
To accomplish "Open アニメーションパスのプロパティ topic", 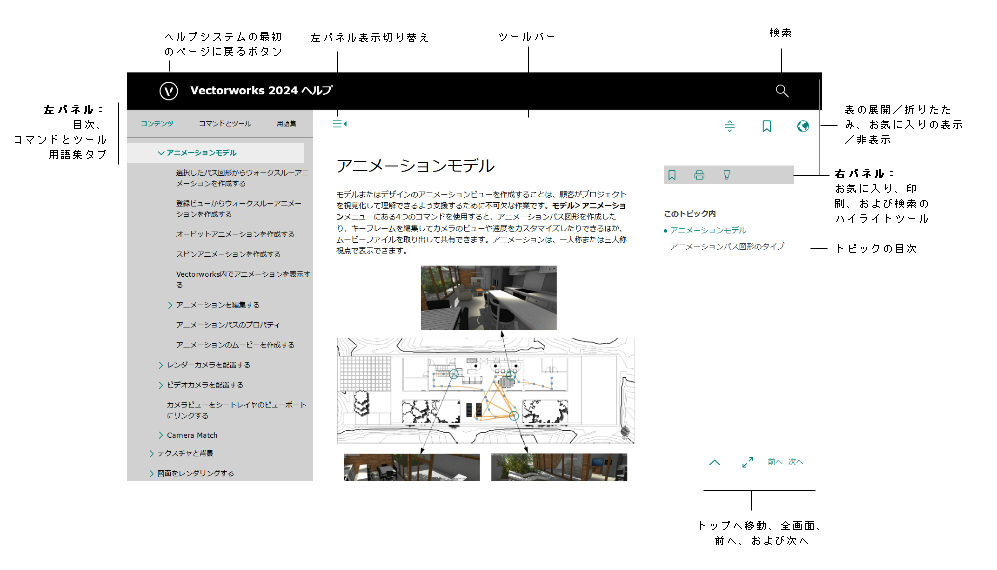I will coord(228,325).
